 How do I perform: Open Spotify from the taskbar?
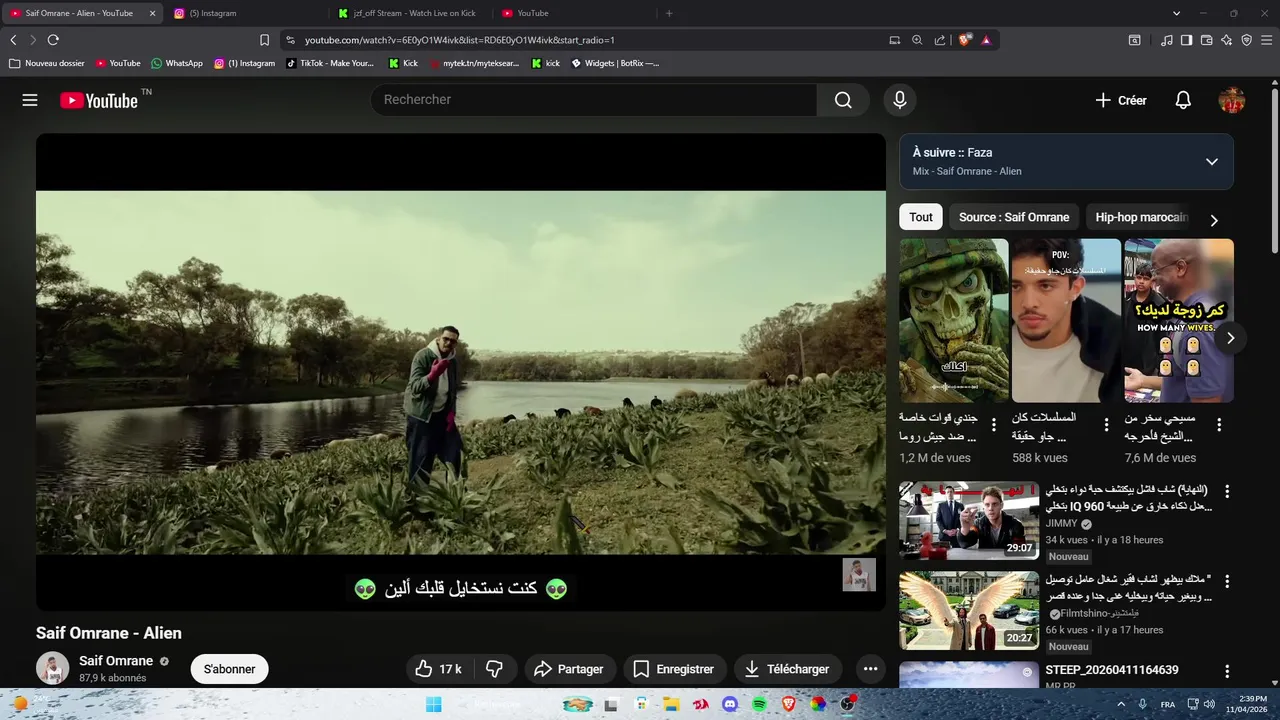point(759,704)
